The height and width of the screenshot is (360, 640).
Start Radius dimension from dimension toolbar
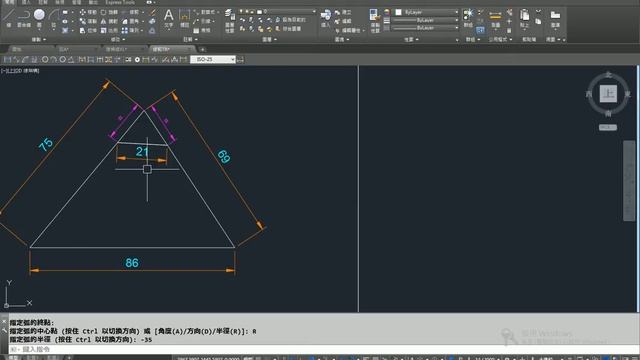click(45, 60)
